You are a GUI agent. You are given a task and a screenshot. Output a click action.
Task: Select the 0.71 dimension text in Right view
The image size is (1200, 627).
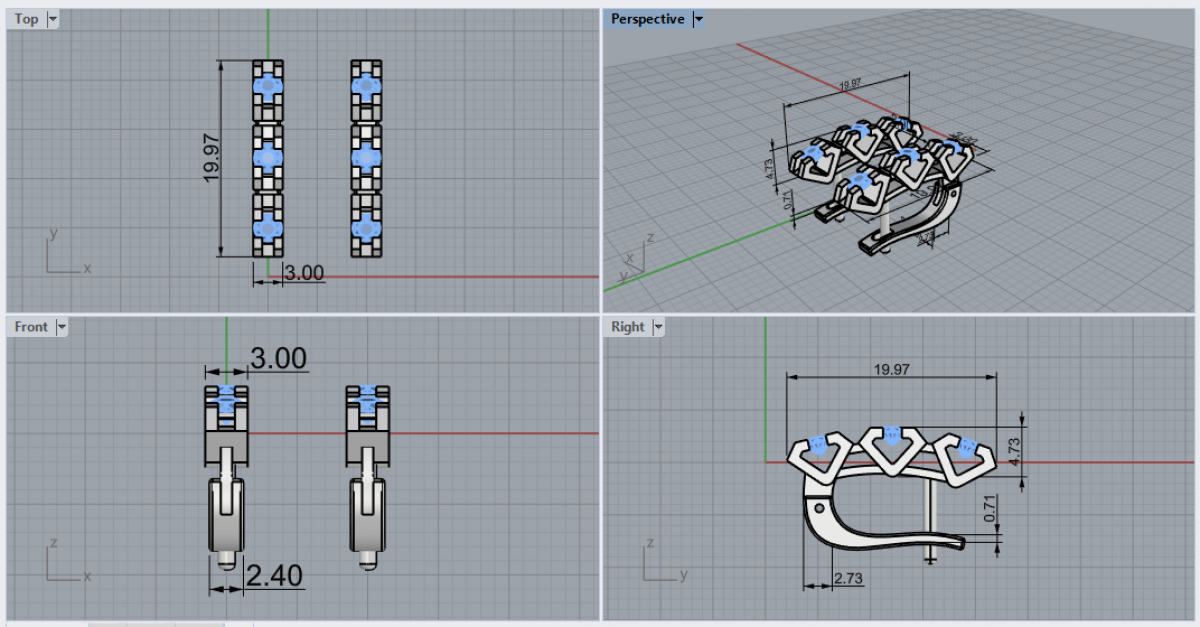990,510
